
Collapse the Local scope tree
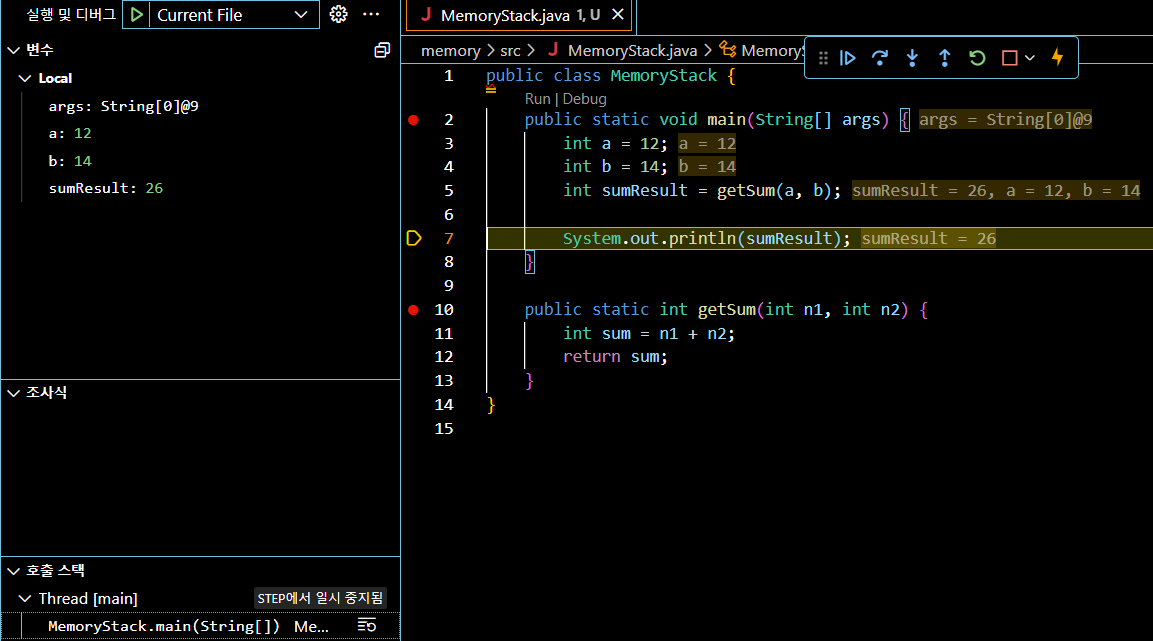pyautogui.click(x=25, y=78)
